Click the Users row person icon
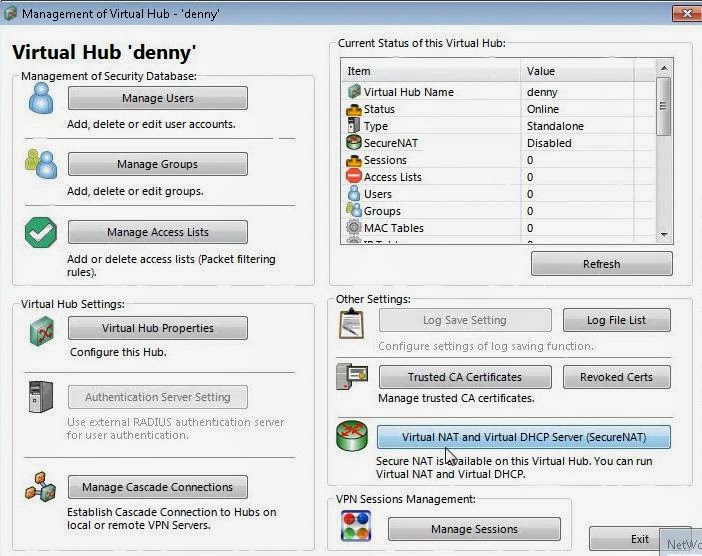The image size is (702, 556). pos(354,193)
